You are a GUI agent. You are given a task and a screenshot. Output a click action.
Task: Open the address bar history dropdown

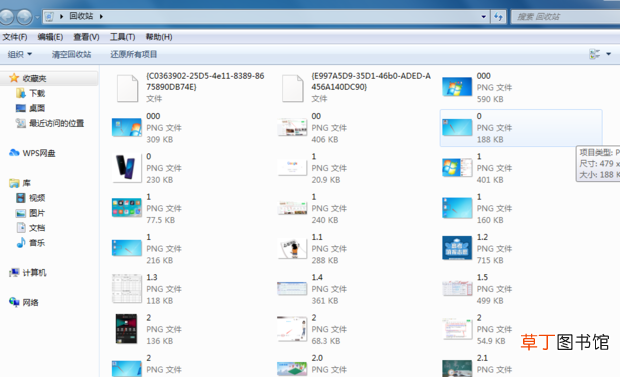point(483,17)
